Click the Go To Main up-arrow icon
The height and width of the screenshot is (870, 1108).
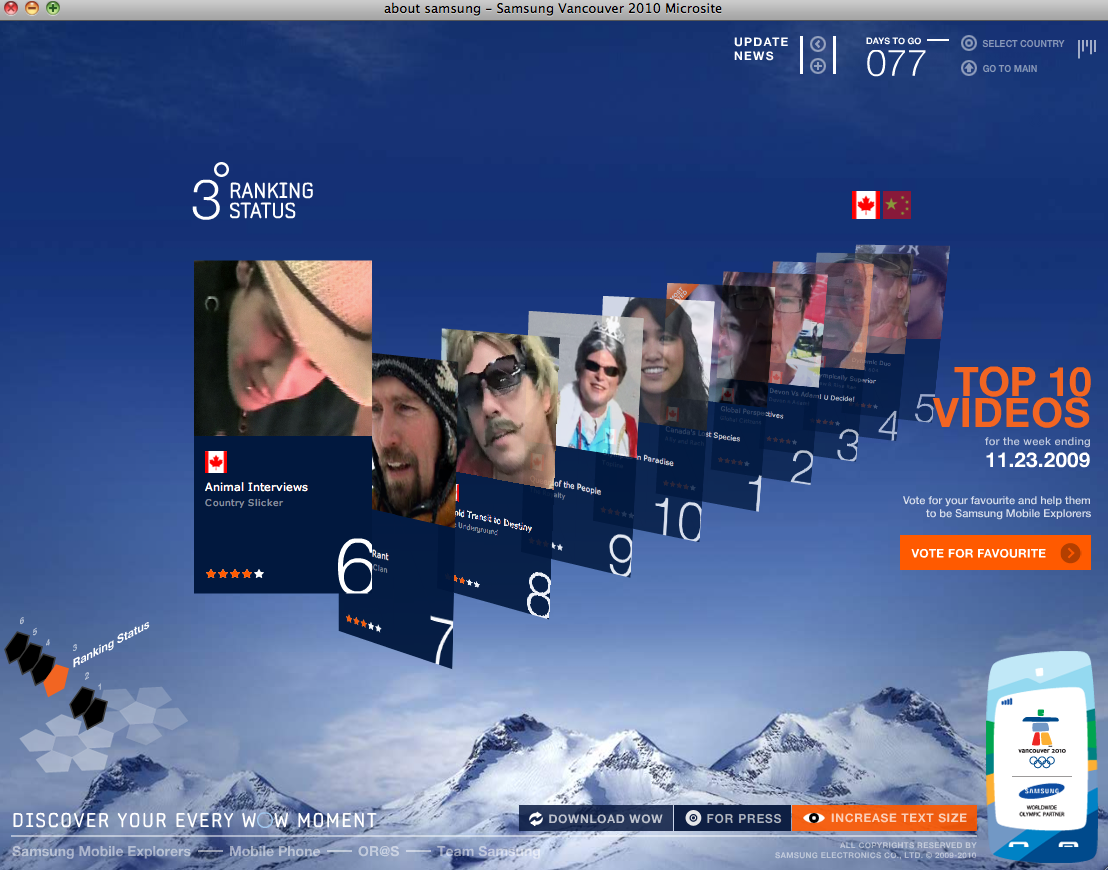969,69
